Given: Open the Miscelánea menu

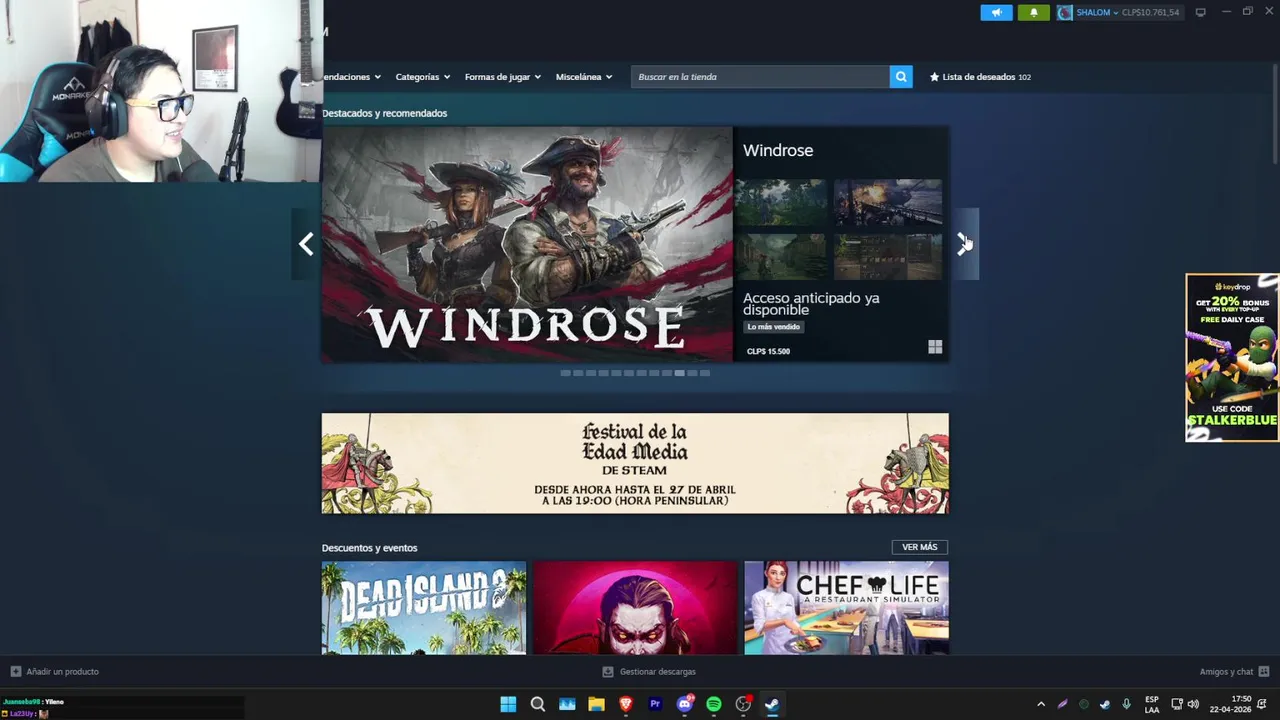Looking at the screenshot, I should 584,77.
